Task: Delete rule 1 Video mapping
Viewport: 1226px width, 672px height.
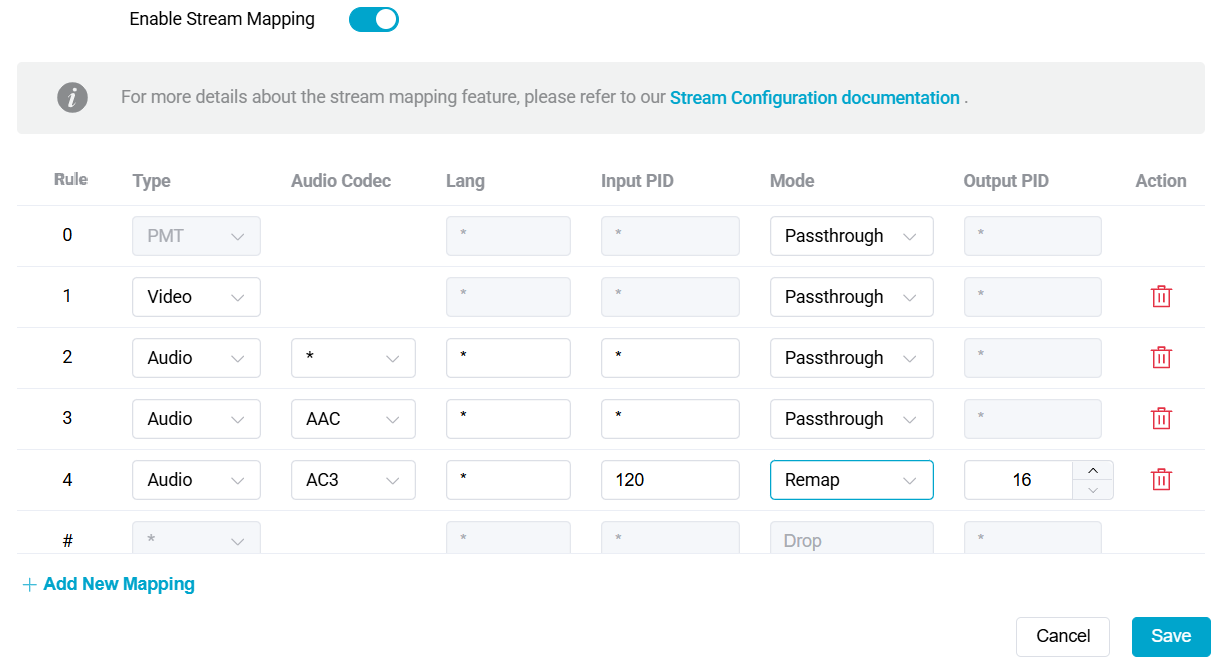Action: click(1161, 297)
